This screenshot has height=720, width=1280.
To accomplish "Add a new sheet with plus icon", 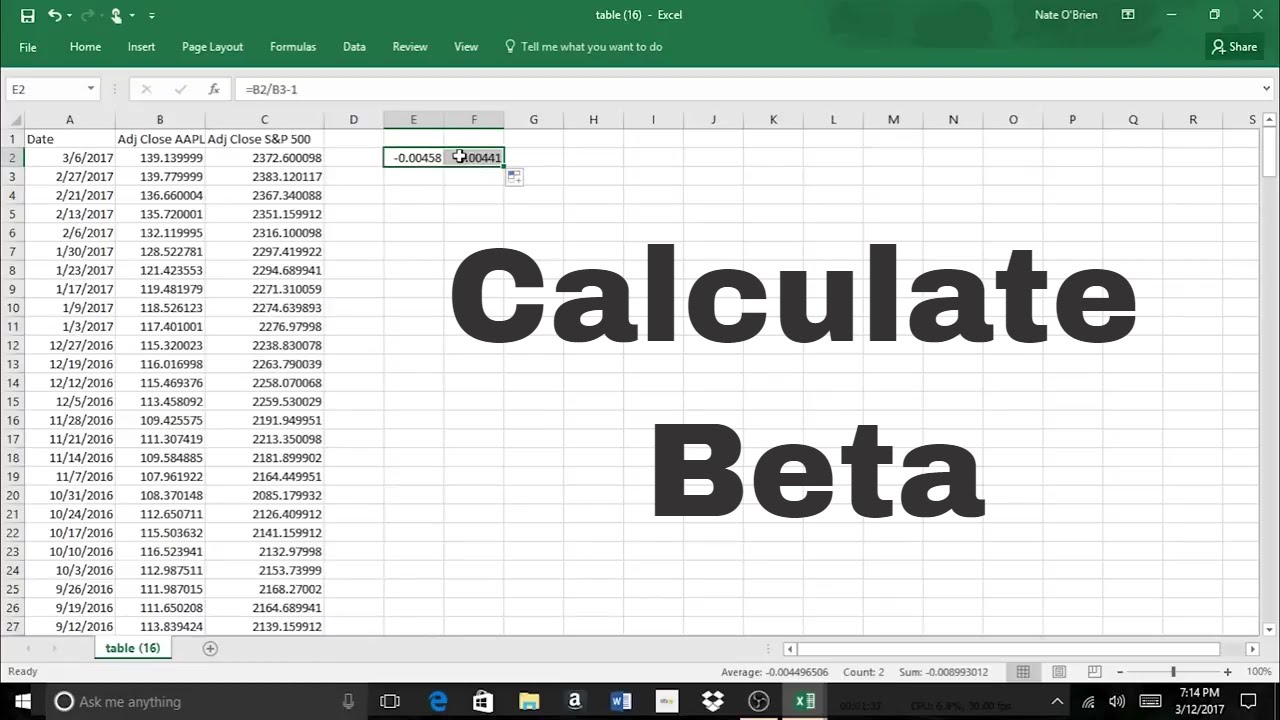I will [x=210, y=649].
